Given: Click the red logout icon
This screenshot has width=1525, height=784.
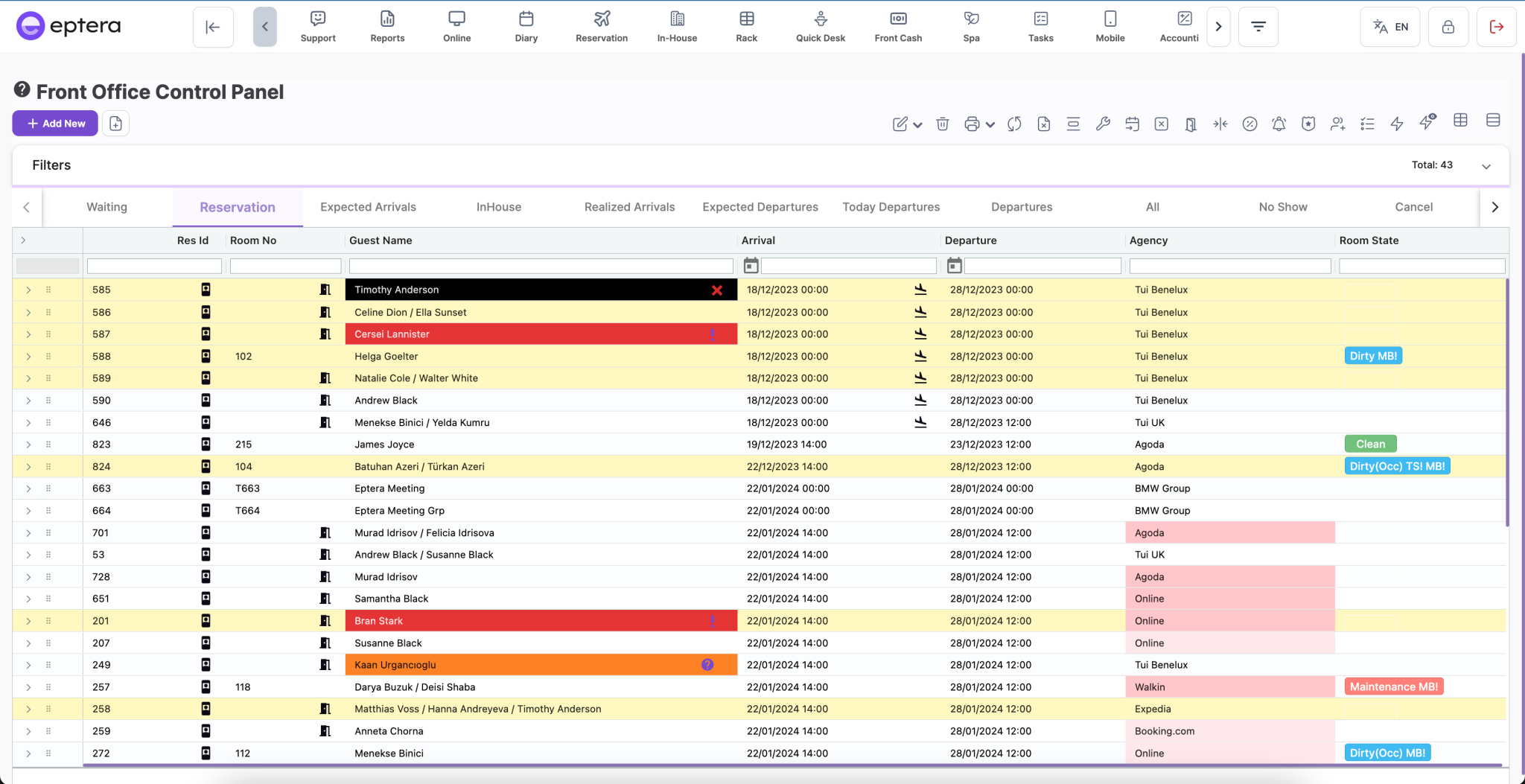Looking at the screenshot, I should [x=1496, y=26].
